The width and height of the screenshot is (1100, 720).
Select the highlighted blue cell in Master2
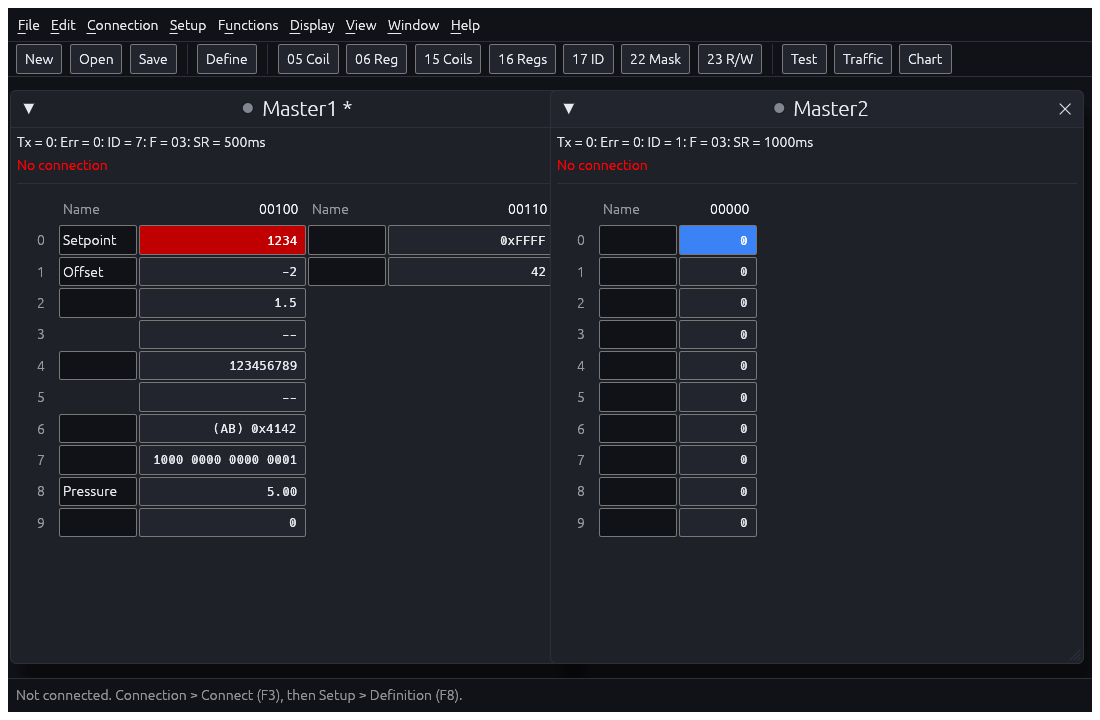718,240
